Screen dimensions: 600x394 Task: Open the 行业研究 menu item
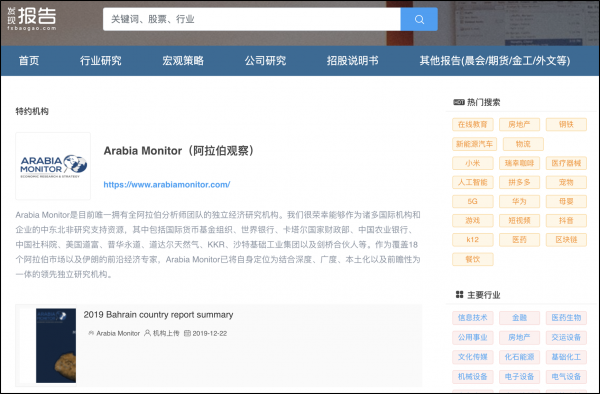pos(101,60)
